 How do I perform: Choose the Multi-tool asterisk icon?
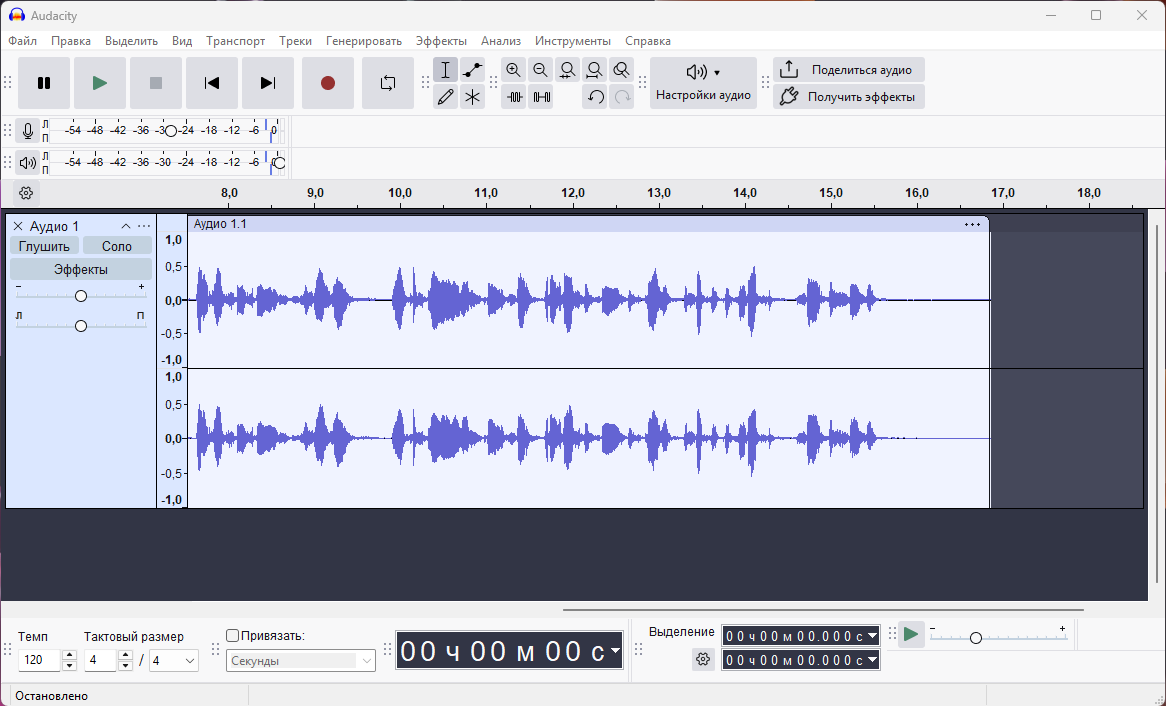(473, 97)
